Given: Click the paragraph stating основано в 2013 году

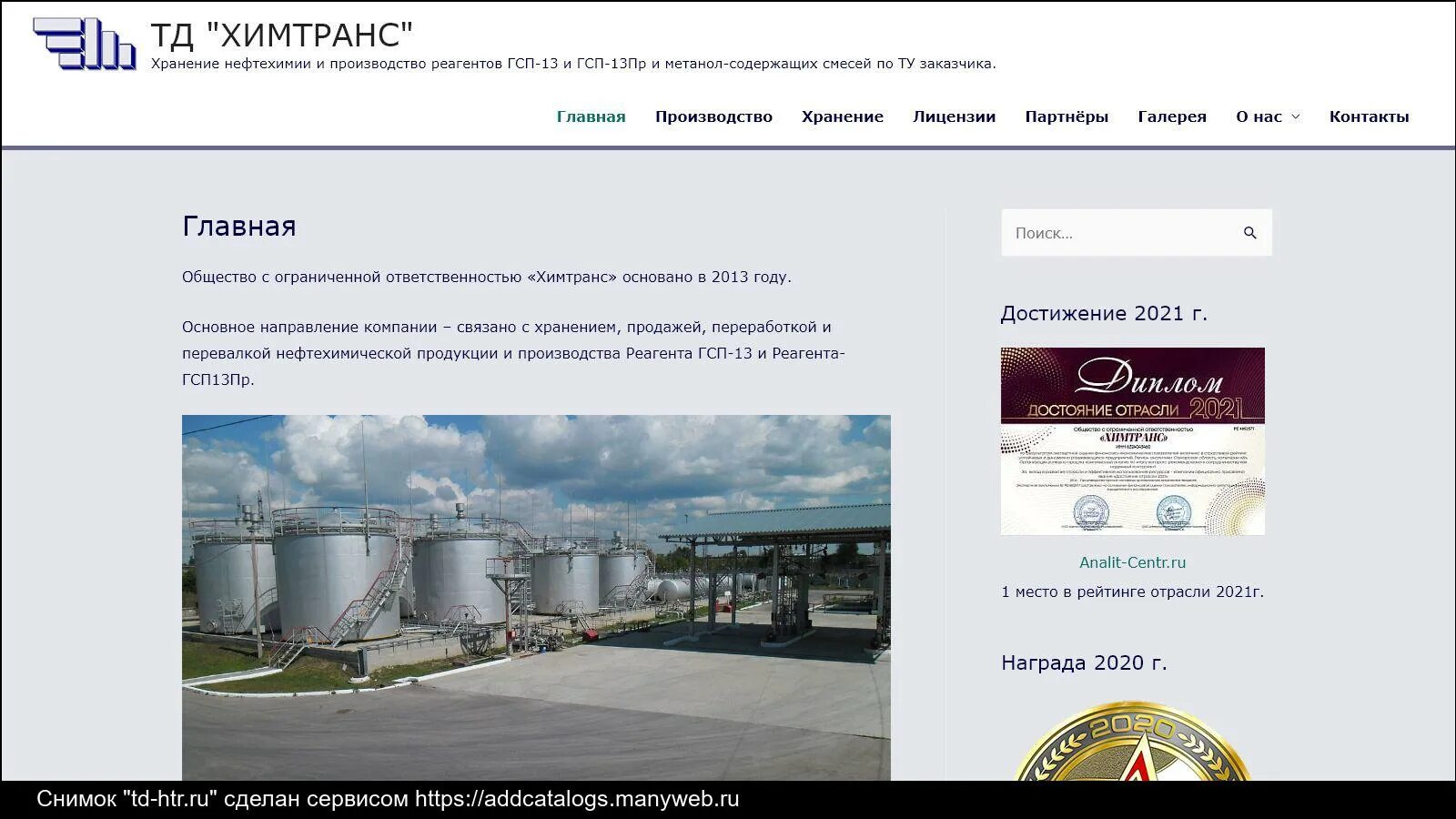Looking at the screenshot, I should click(x=487, y=277).
